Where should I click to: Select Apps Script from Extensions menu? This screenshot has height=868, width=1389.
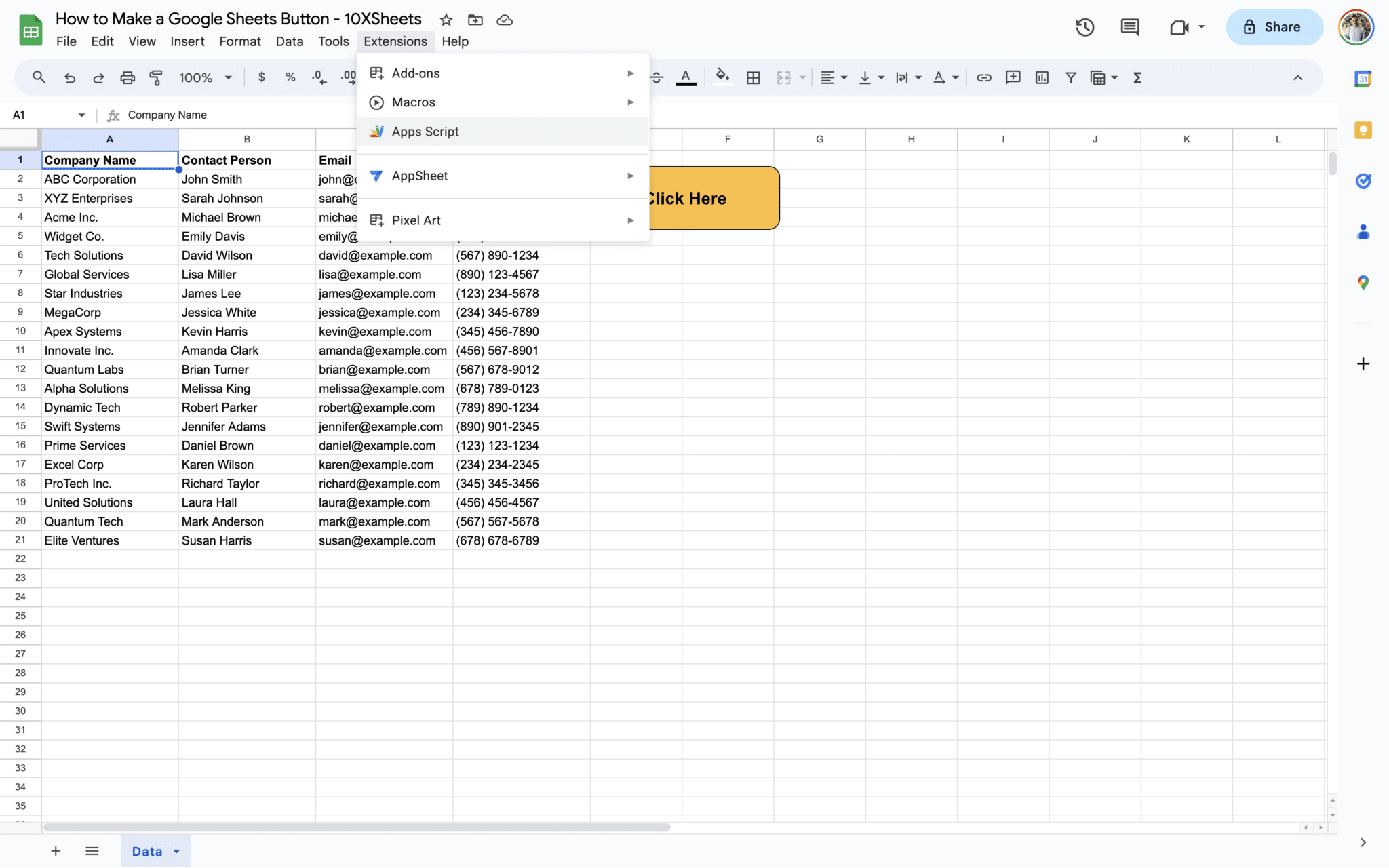(x=425, y=132)
